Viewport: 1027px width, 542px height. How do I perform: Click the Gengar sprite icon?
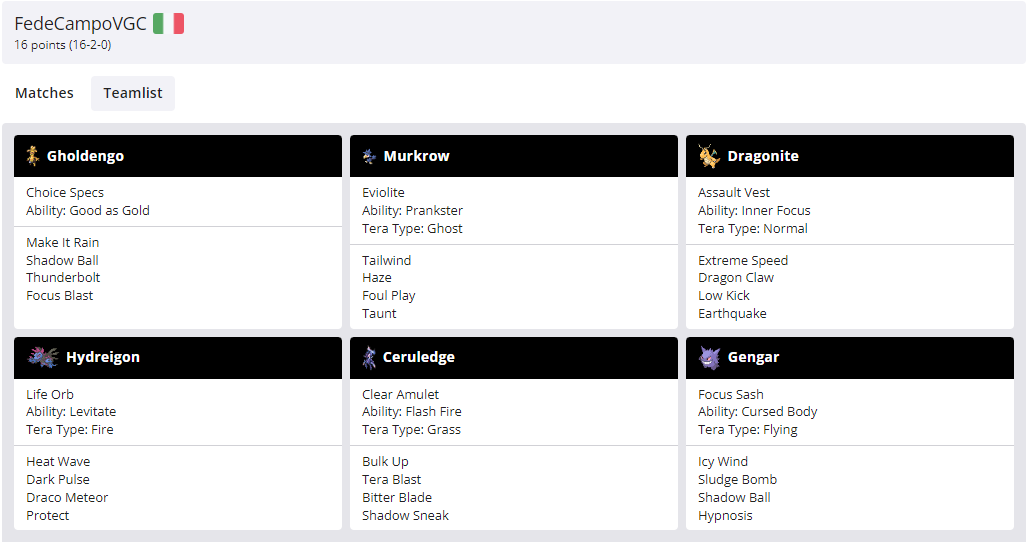point(709,357)
